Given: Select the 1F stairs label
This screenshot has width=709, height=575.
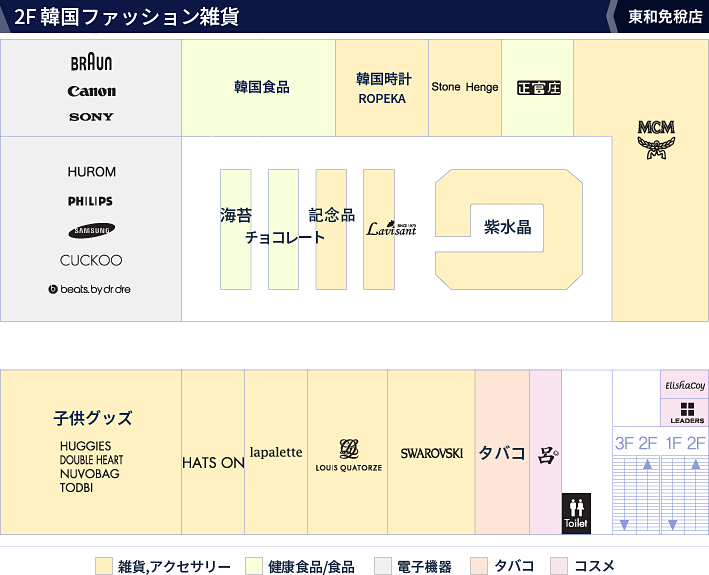Looking at the screenshot, I should [673, 443].
